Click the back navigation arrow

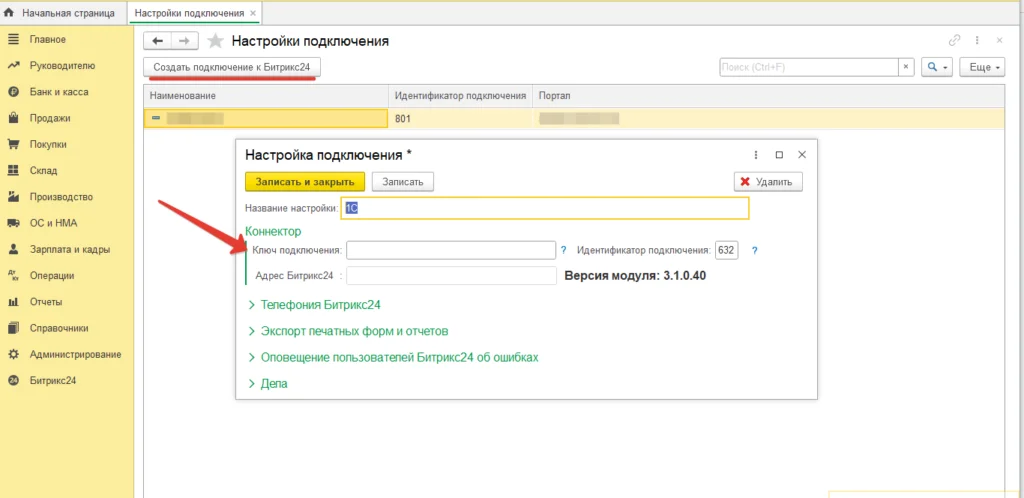(157, 41)
